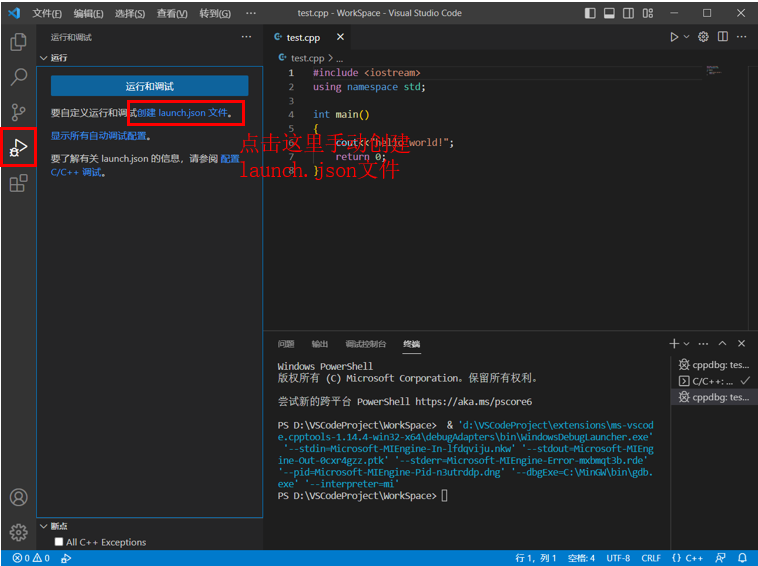Viewport: 758px width, 566px height.
Task: Open 配置 C/C++ 调试 documentation link
Action: coord(145,165)
